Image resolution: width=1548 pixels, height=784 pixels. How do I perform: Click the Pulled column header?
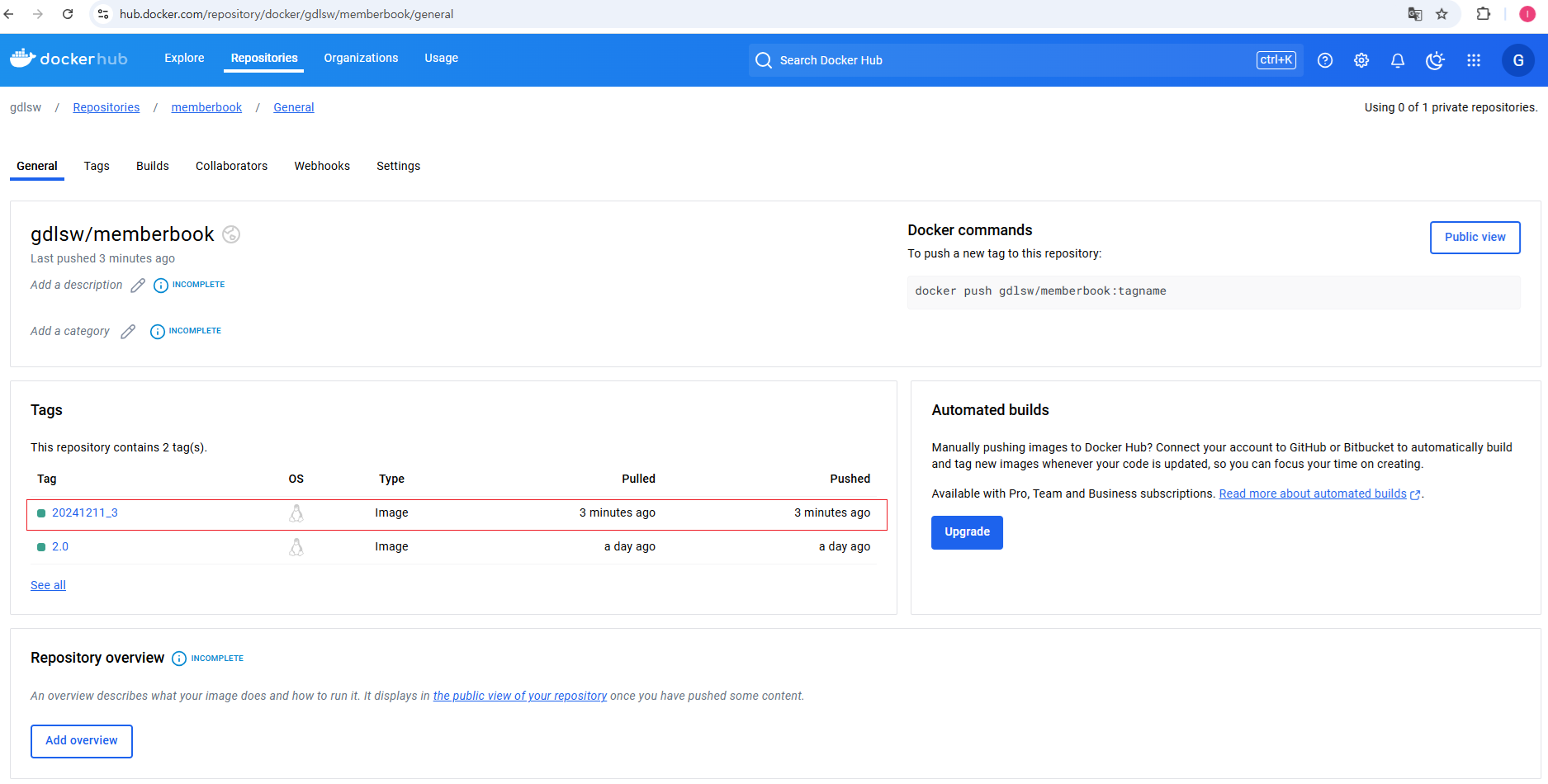(638, 479)
